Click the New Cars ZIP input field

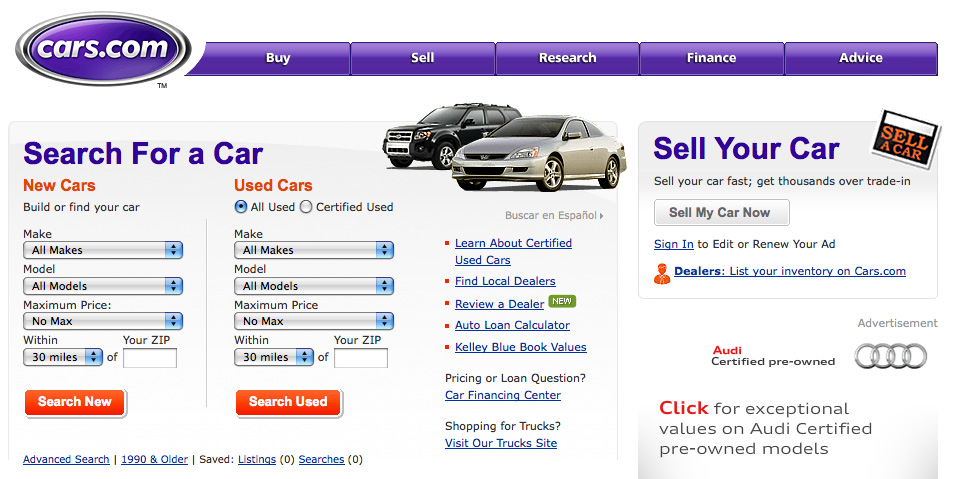pos(149,357)
